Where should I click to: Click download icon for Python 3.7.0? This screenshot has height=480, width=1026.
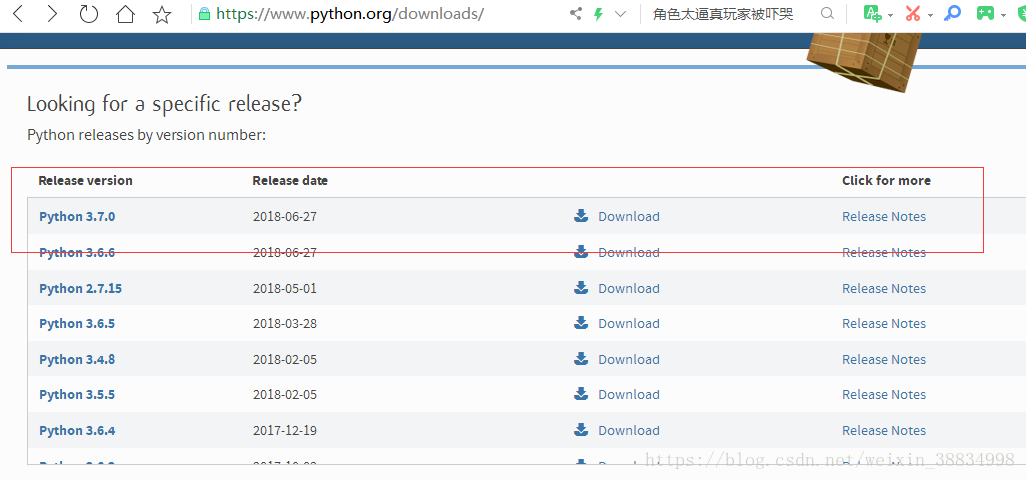581,216
